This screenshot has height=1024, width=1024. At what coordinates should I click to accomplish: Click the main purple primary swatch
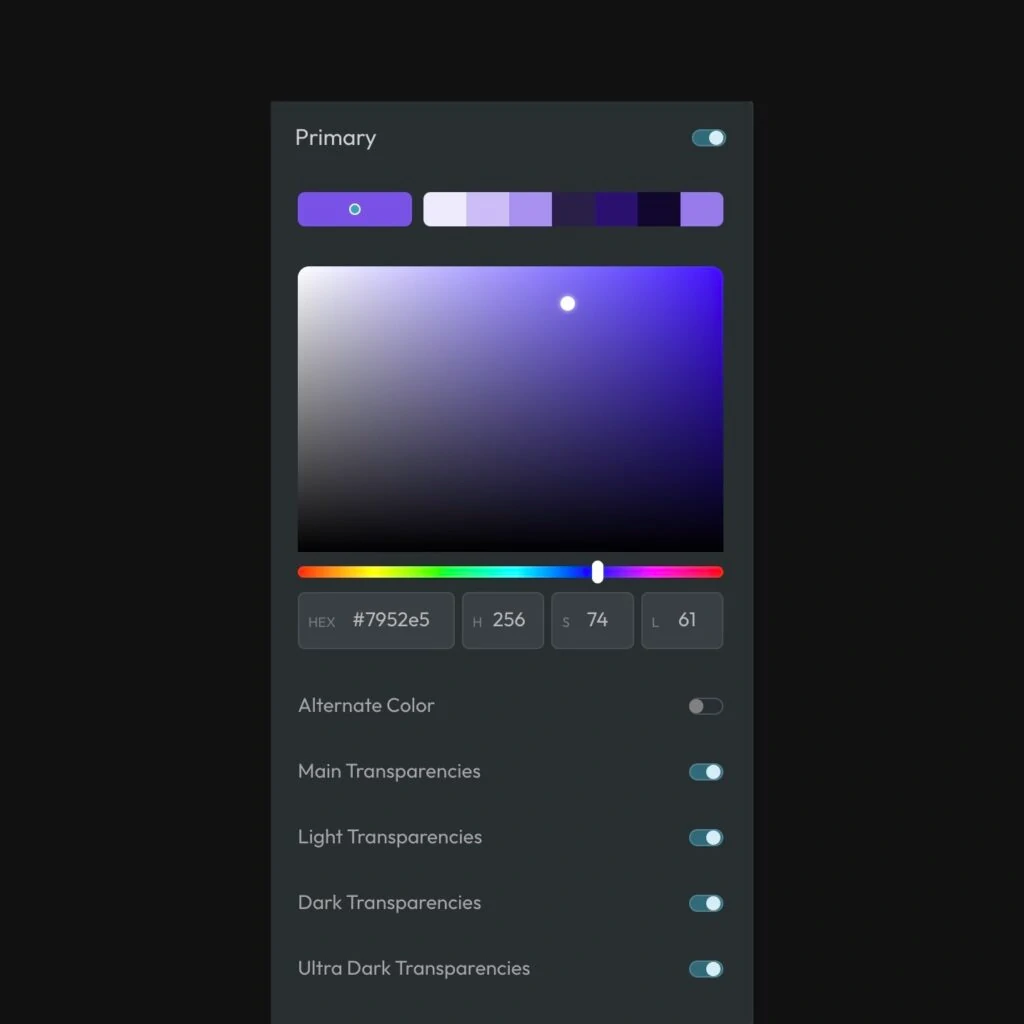(354, 209)
